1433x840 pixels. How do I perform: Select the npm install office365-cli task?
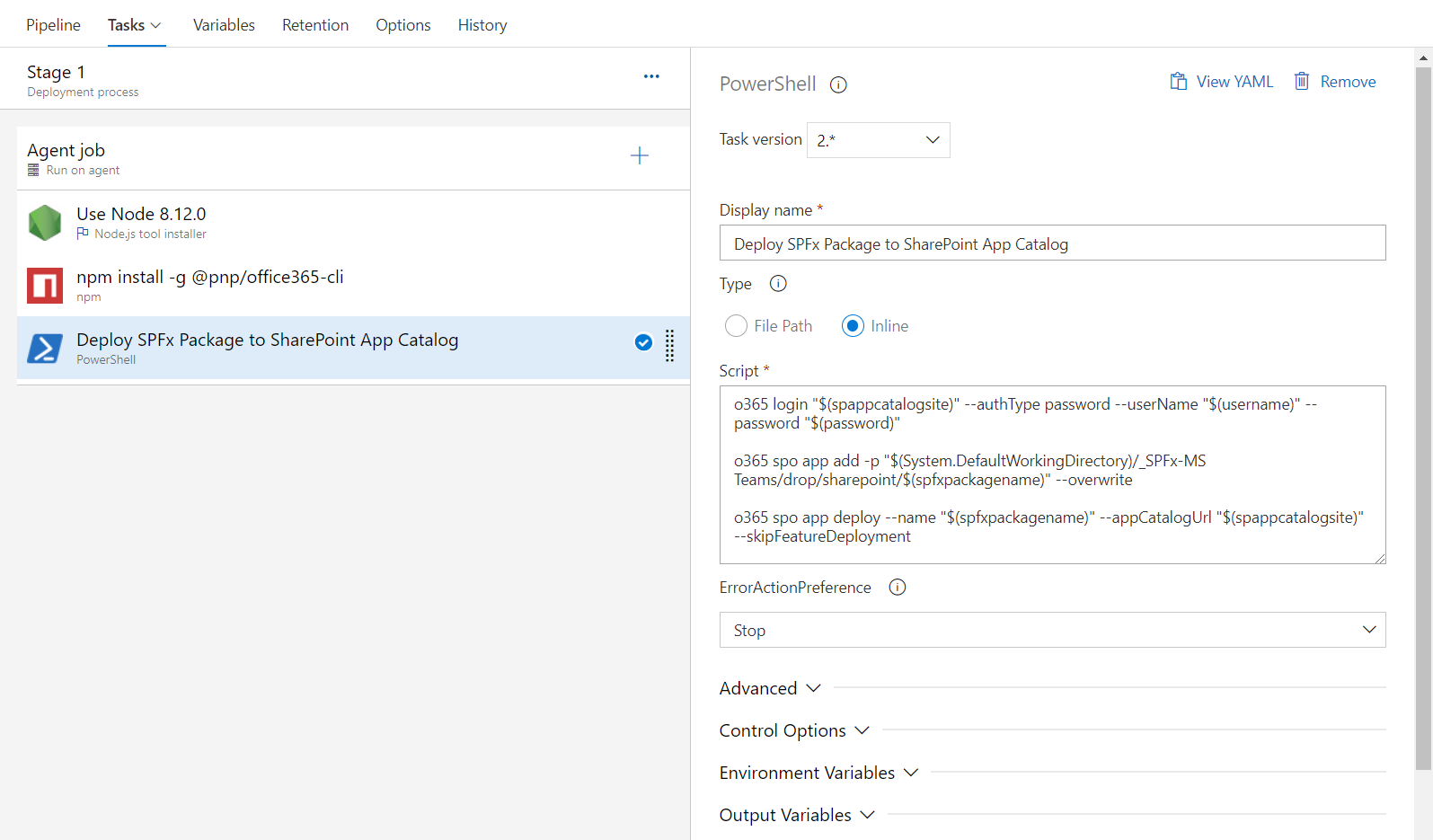[x=353, y=285]
